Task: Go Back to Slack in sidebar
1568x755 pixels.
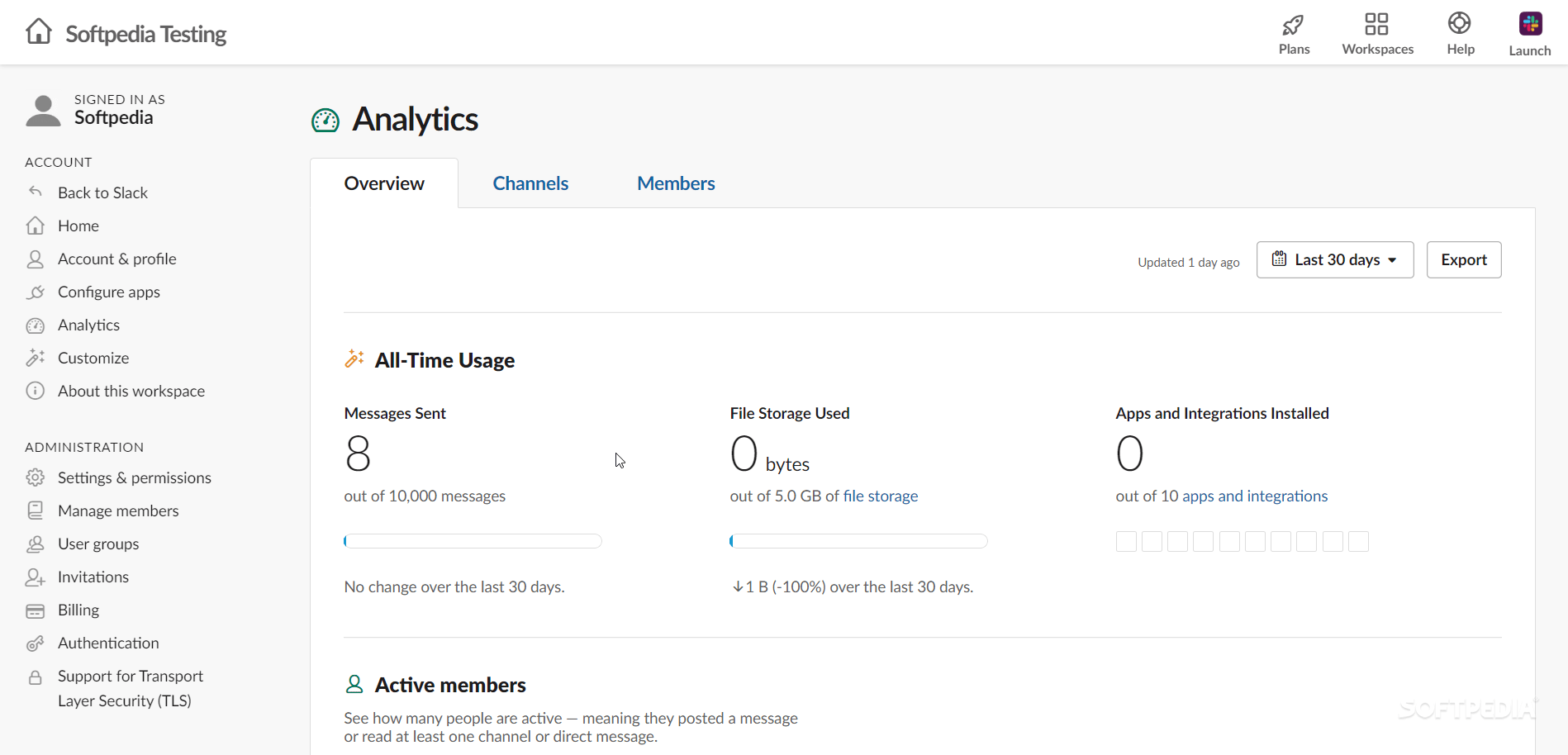Action: coord(102,193)
